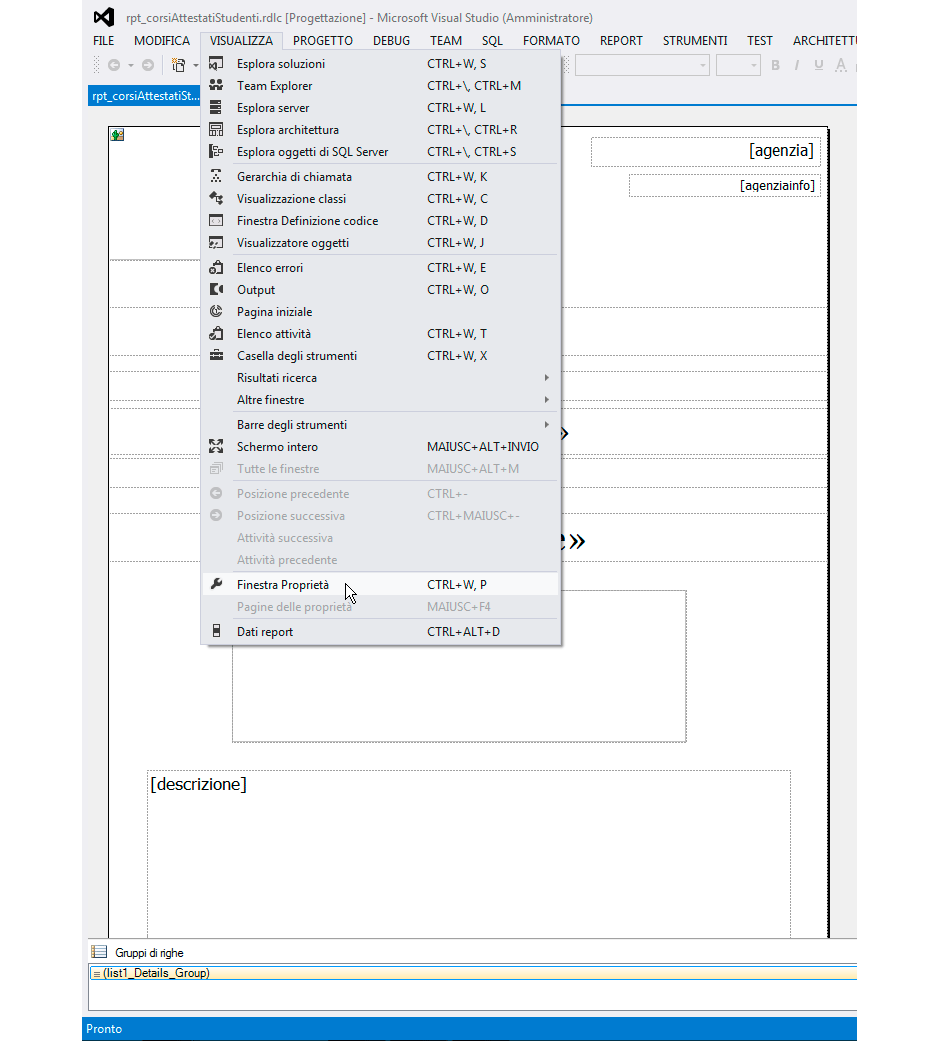Click the Dati report icon
Image resolution: width=940 pixels, height=1041 pixels.
(216, 631)
